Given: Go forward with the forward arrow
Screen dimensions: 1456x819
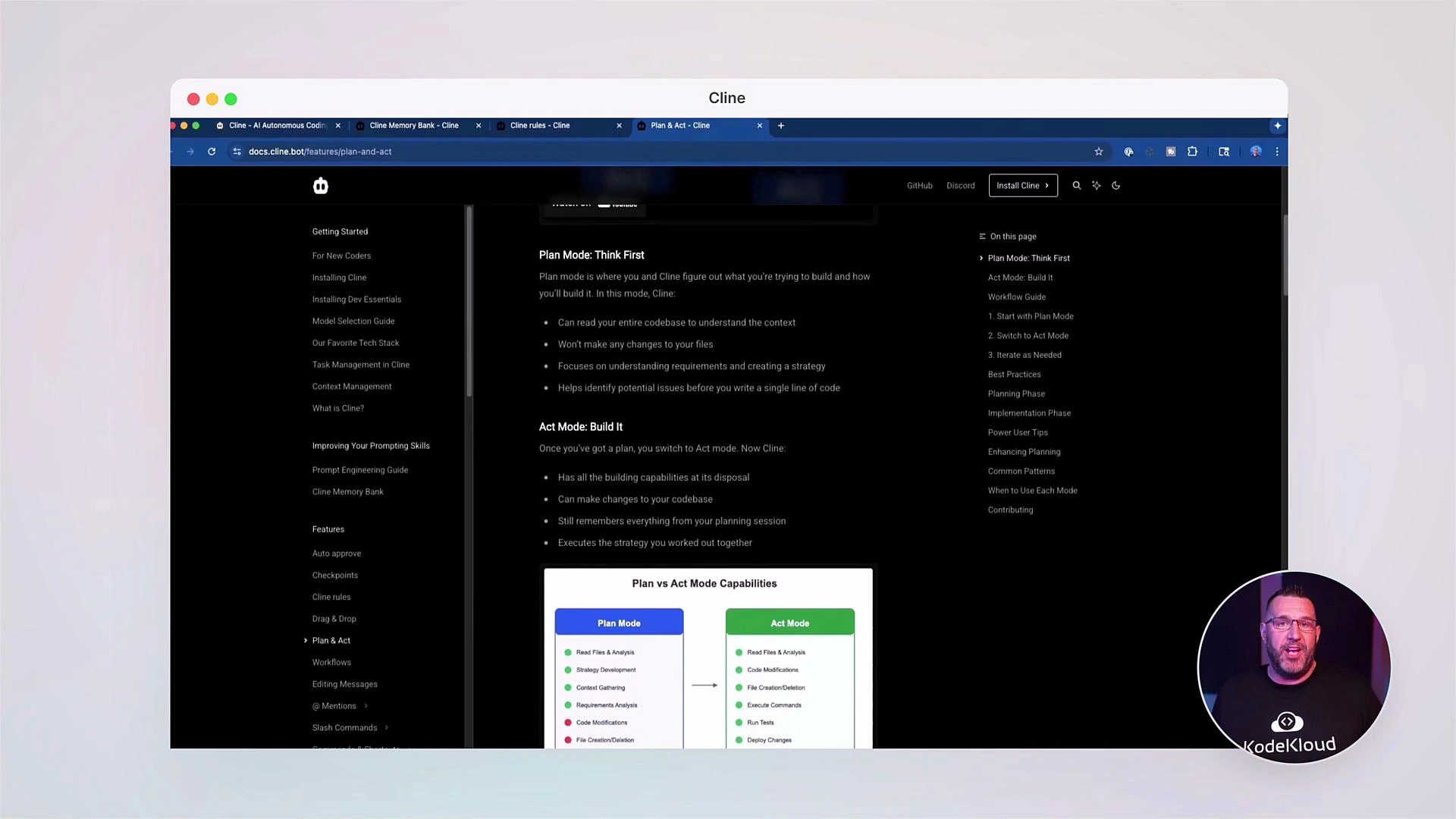Looking at the screenshot, I should click(190, 152).
